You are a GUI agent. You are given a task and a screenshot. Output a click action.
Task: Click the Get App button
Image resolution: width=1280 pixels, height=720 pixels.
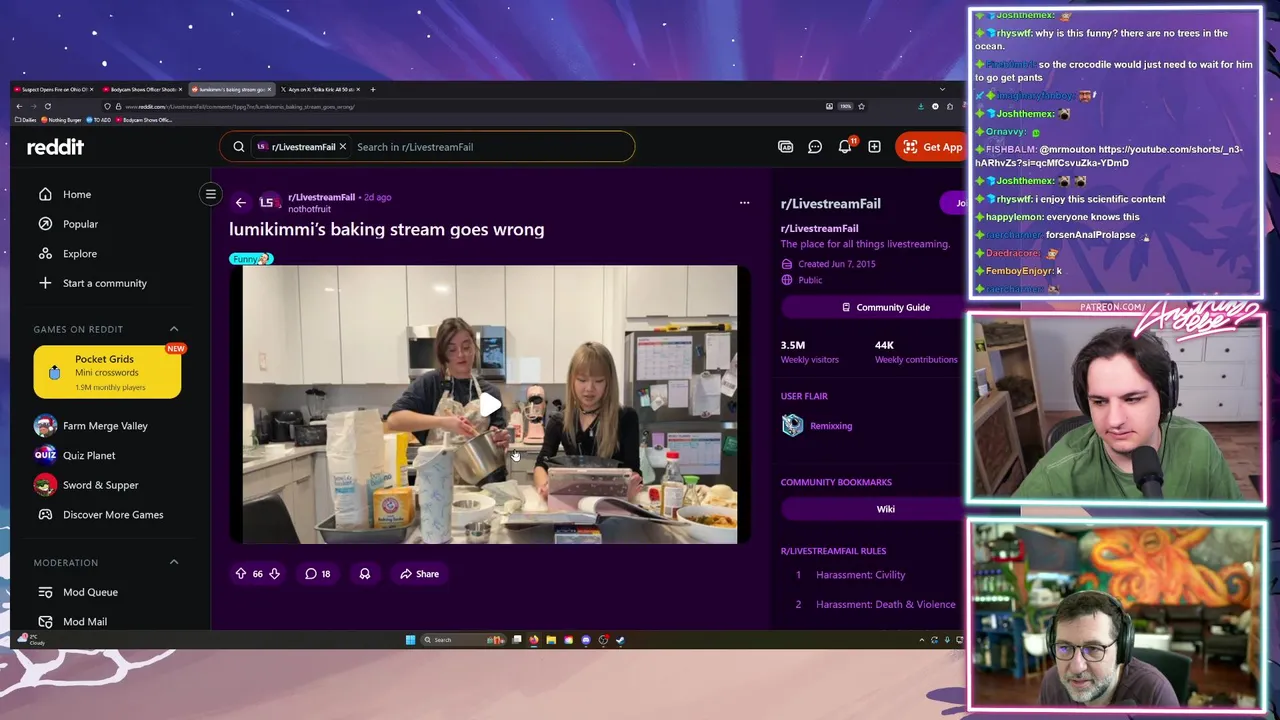pyautogui.click(x=932, y=147)
